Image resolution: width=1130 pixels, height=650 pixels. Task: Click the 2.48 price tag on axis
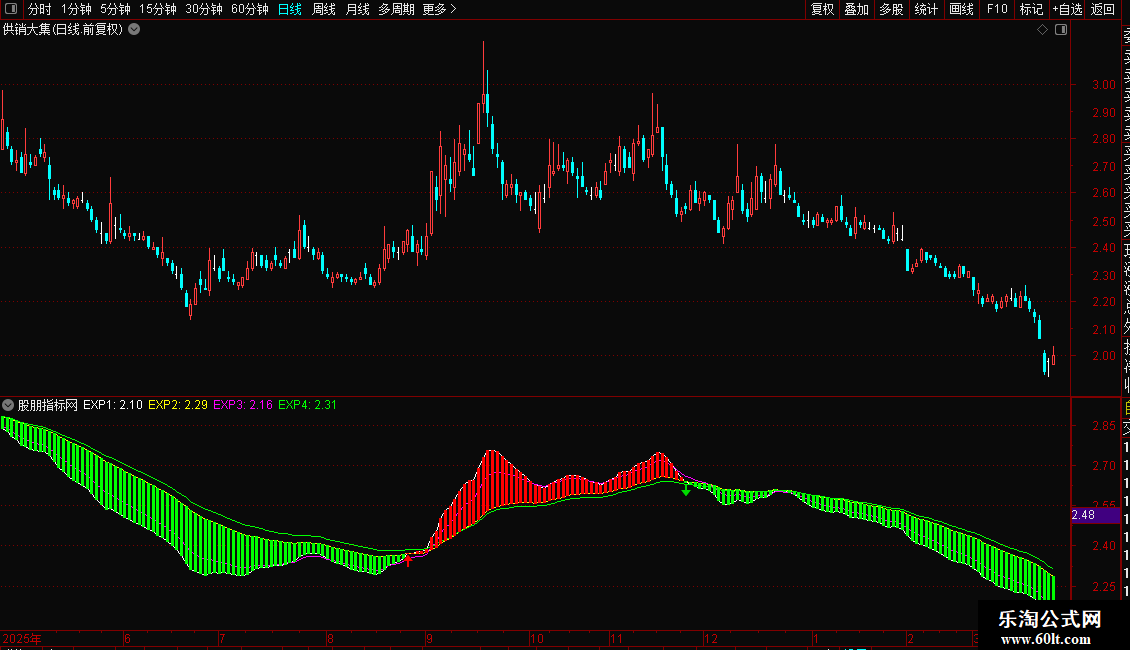click(1095, 515)
